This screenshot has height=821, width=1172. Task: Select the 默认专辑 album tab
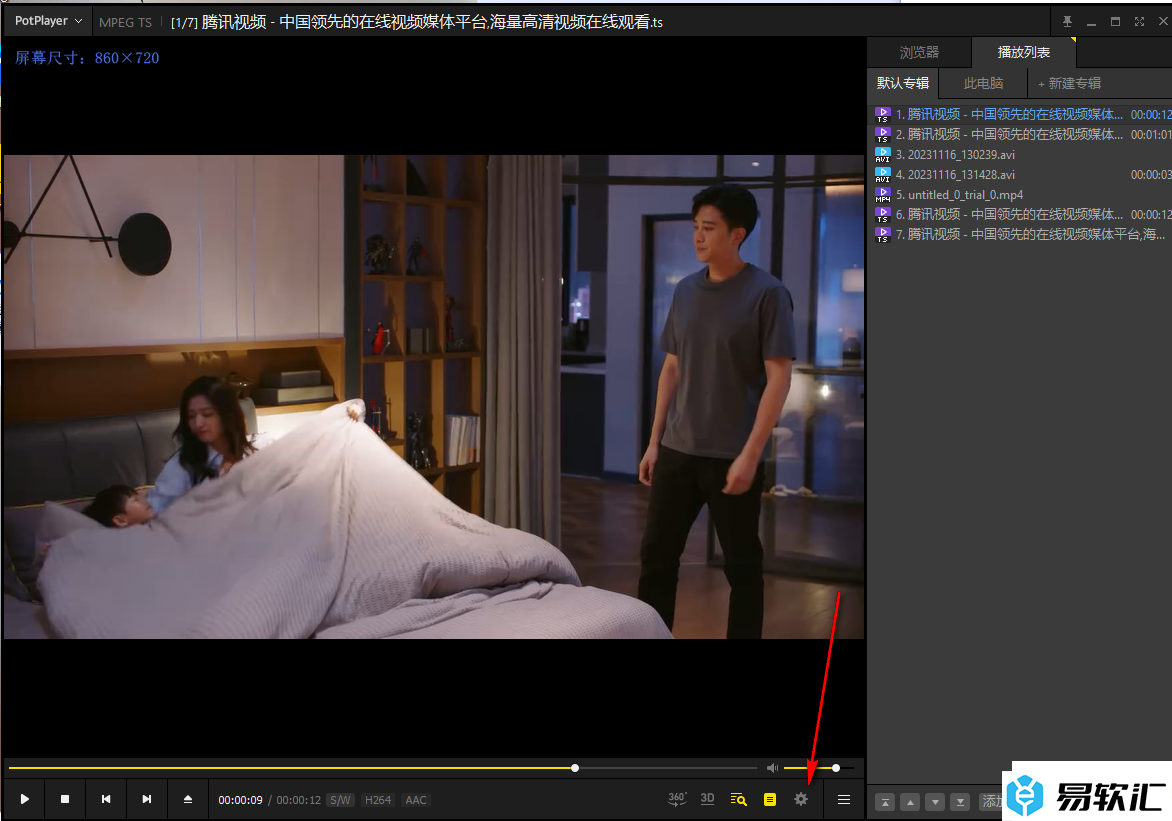pyautogui.click(x=903, y=83)
